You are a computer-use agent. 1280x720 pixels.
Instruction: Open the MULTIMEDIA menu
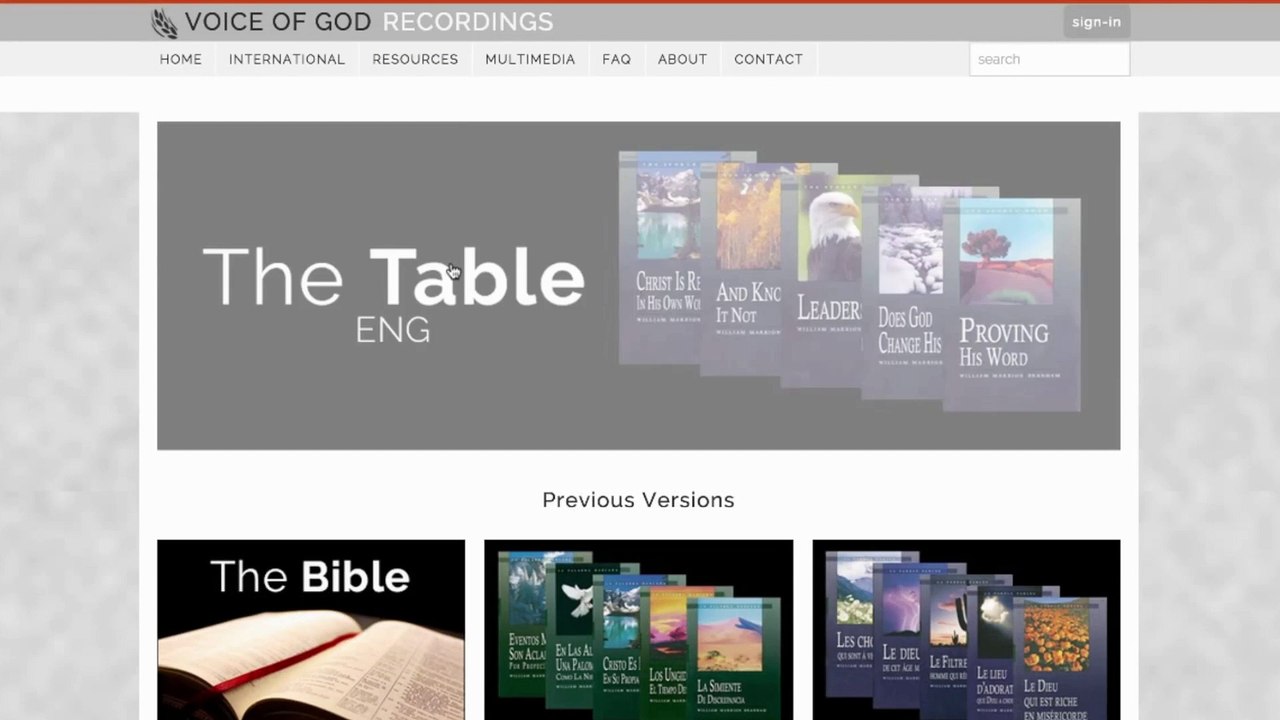[530, 59]
